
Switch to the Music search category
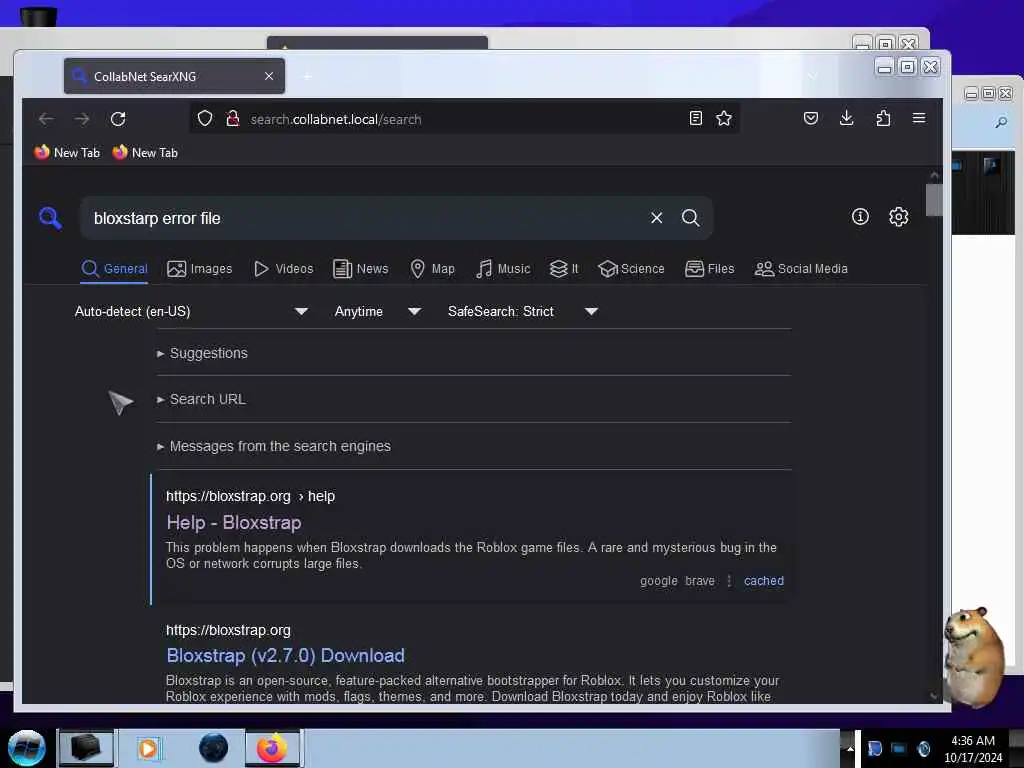click(x=503, y=269)
